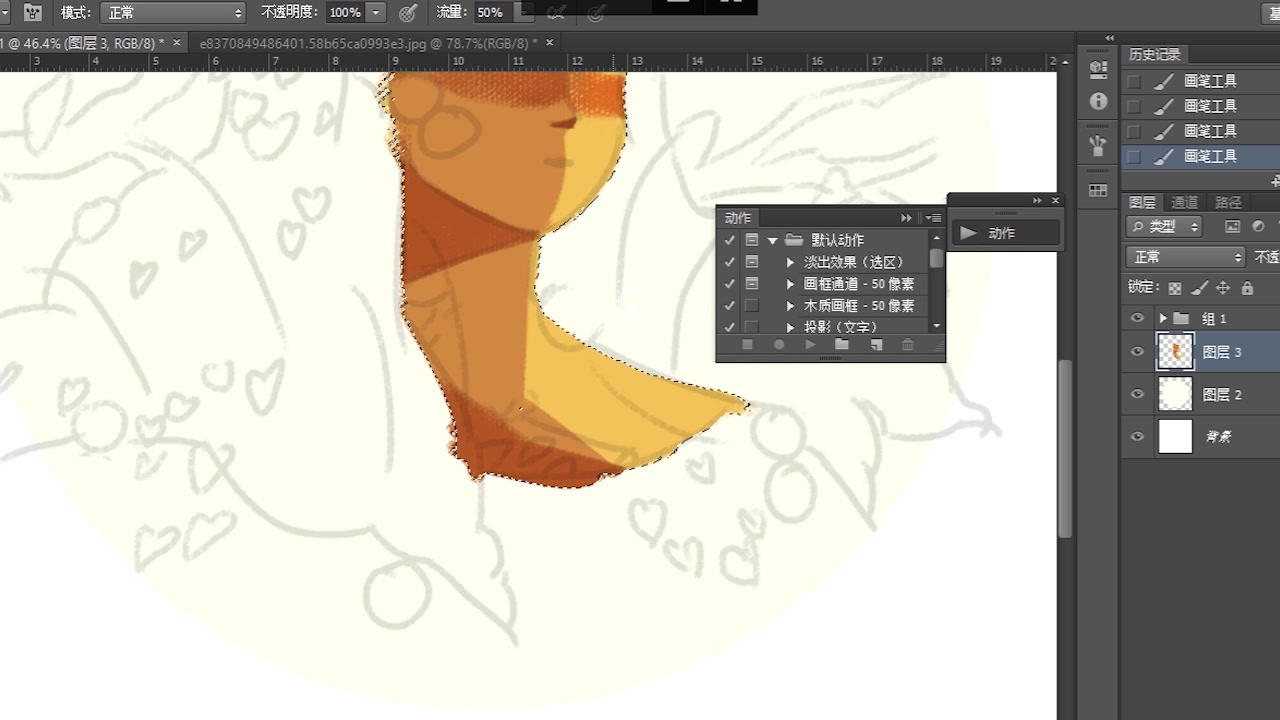Screen dimensions: 1280x720
Task: Click the Actions panel scrollbar down arrow
Action: [x=936, y=327]
